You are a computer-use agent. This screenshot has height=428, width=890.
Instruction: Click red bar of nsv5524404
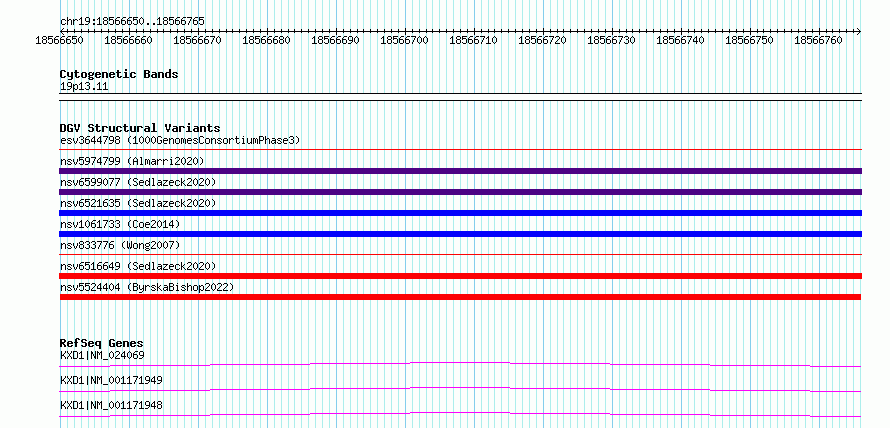pos(460,297)
